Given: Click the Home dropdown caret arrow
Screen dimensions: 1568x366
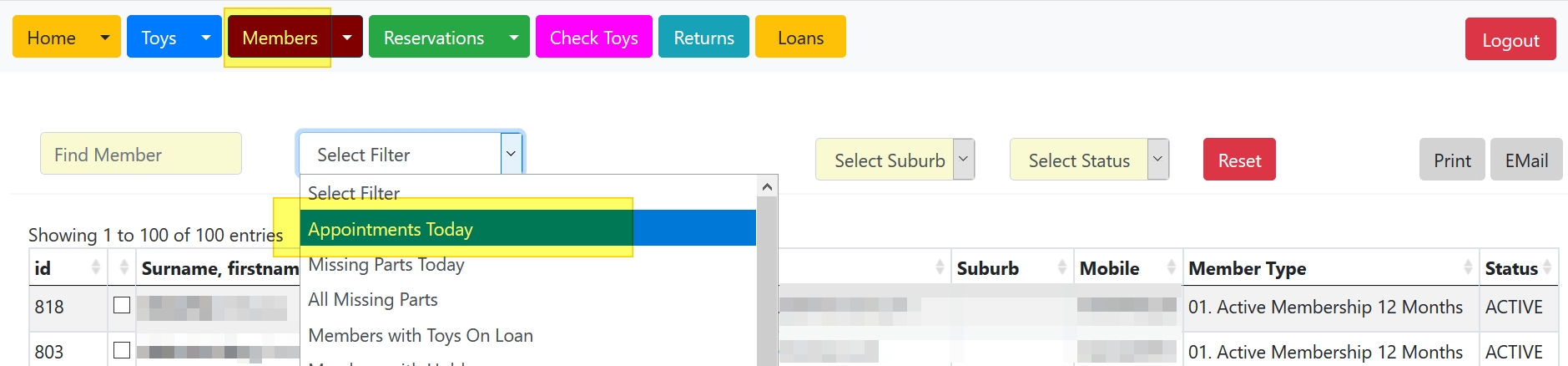Looking at the screenshot, I should (x=105, y=38).
